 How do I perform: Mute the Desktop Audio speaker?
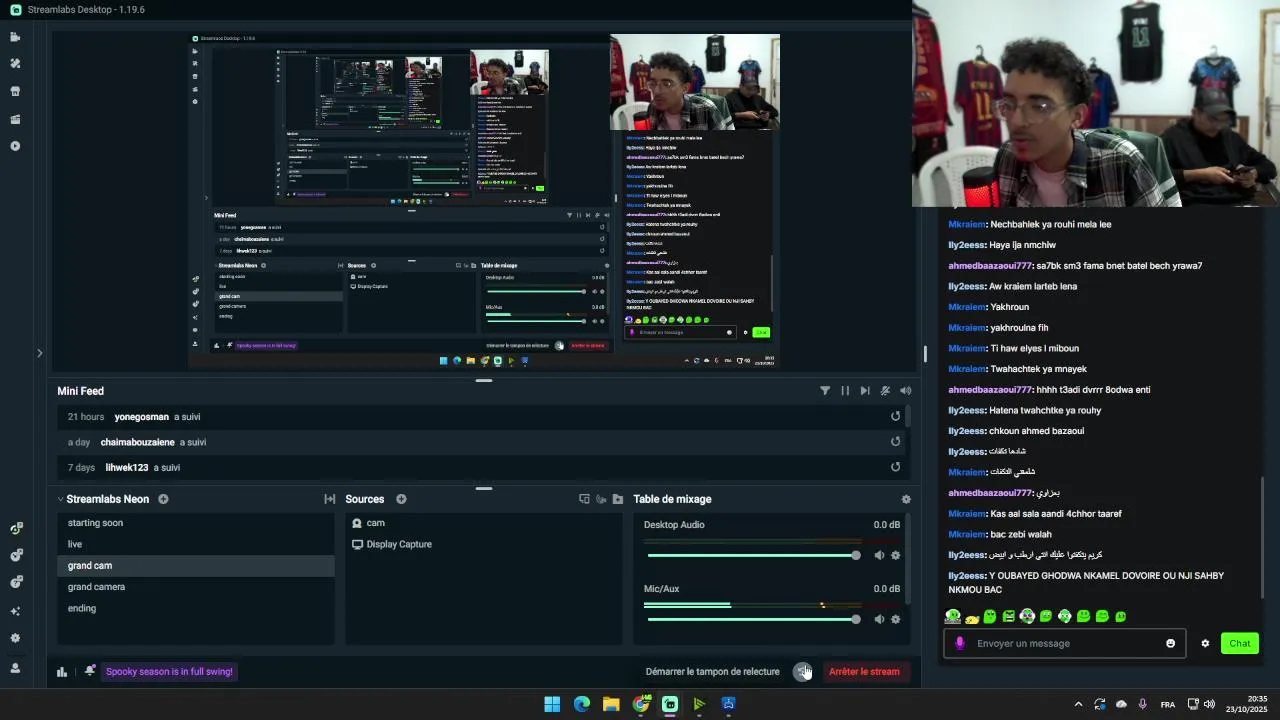tap(879, 555)
